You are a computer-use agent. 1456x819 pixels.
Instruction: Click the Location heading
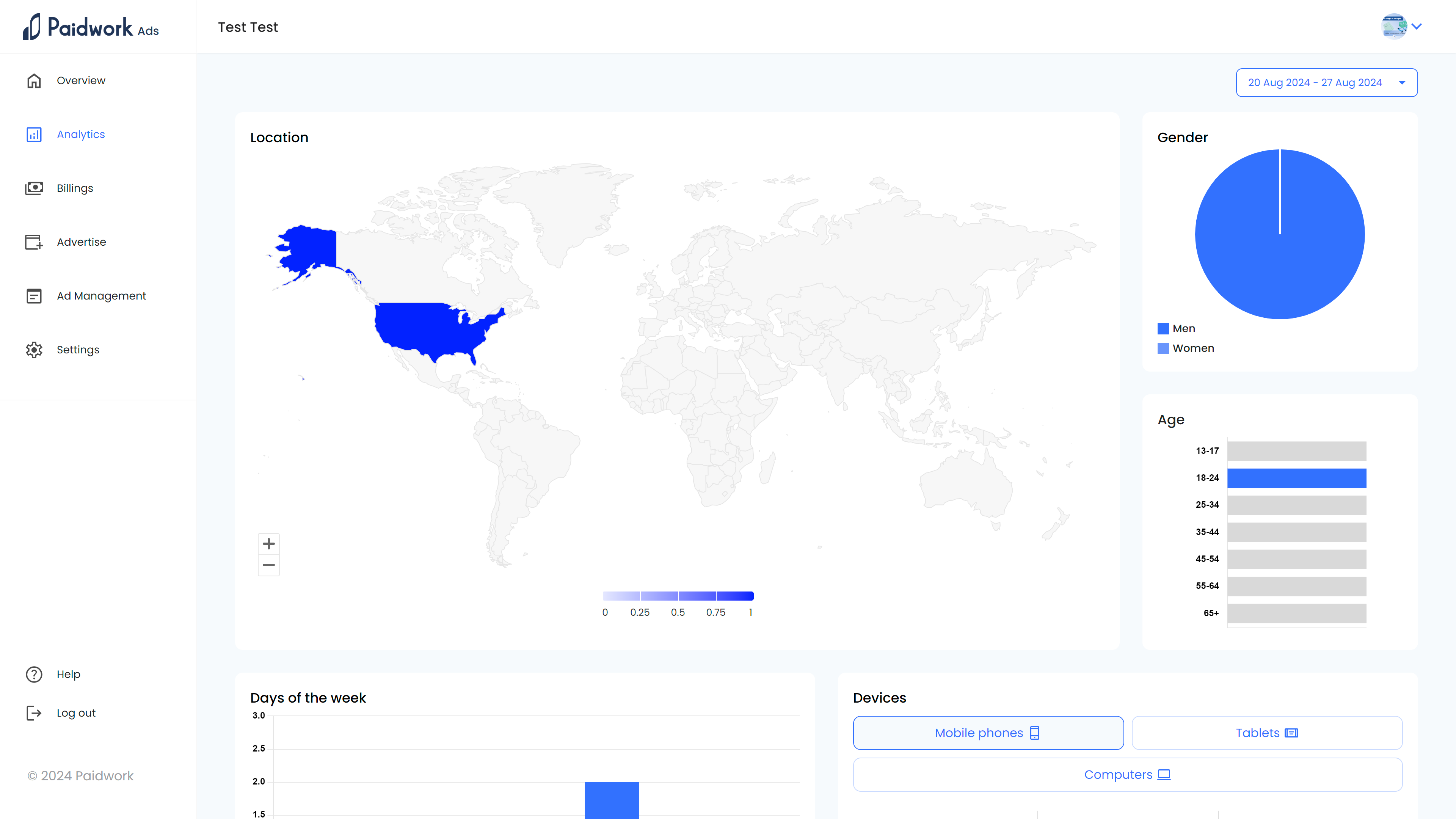(x=279, y=137)
